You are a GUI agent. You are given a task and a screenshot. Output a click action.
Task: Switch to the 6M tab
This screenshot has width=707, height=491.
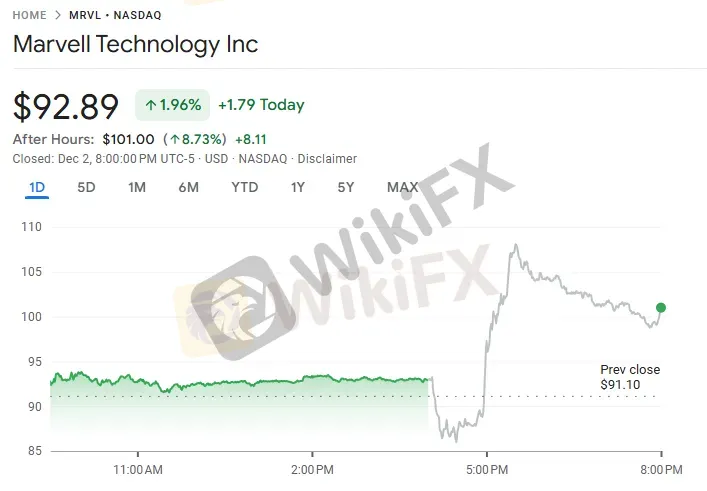click(188, 187)
